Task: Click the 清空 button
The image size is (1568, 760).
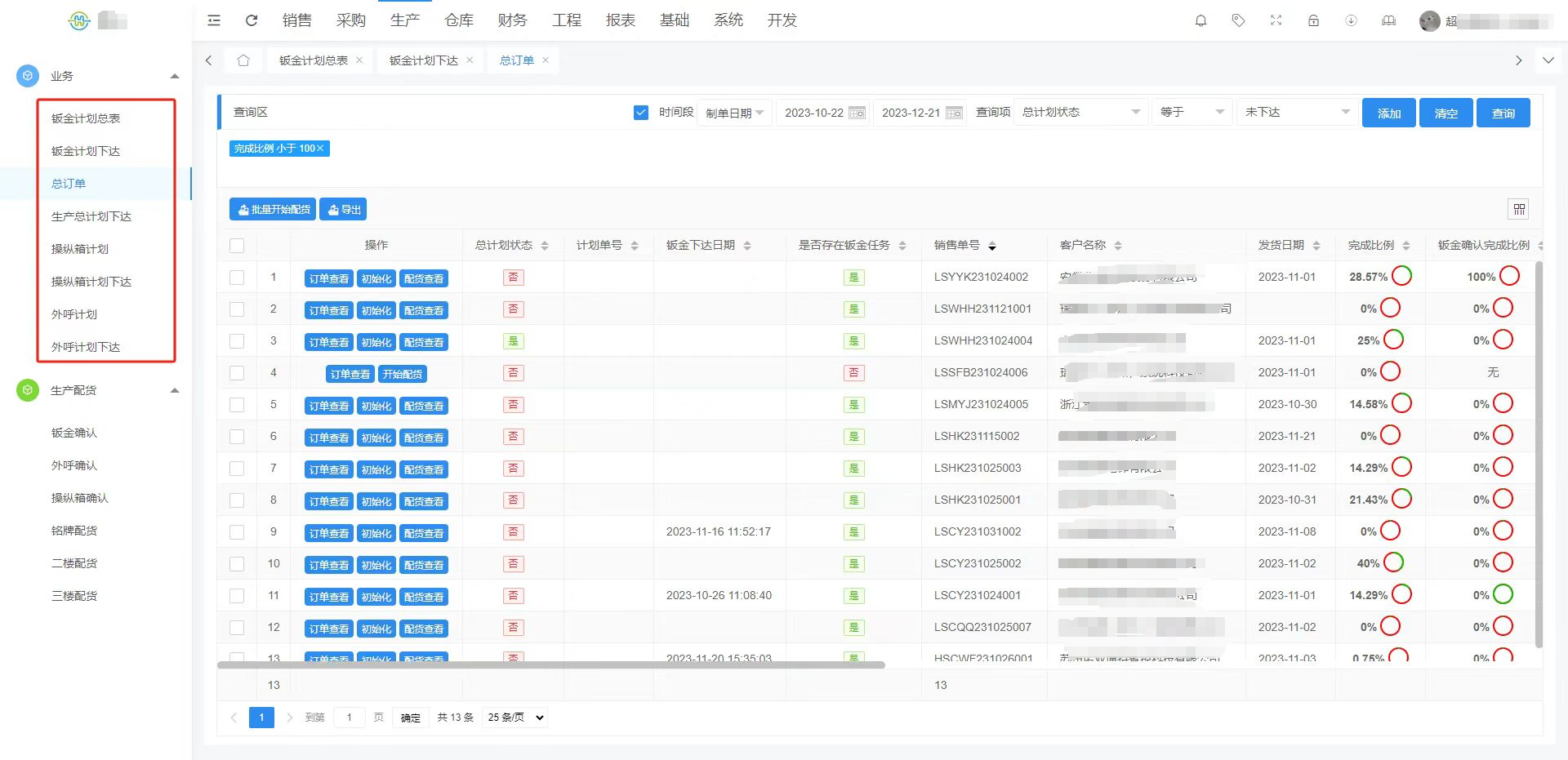Action: point(1446,113)
